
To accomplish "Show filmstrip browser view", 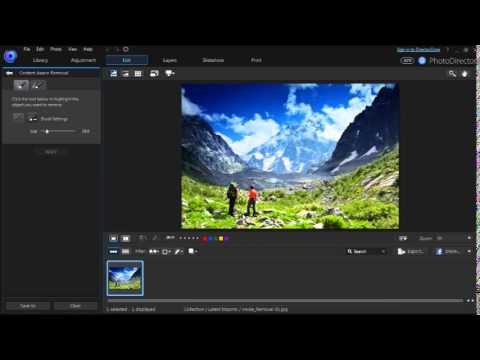I will point(113,252).
